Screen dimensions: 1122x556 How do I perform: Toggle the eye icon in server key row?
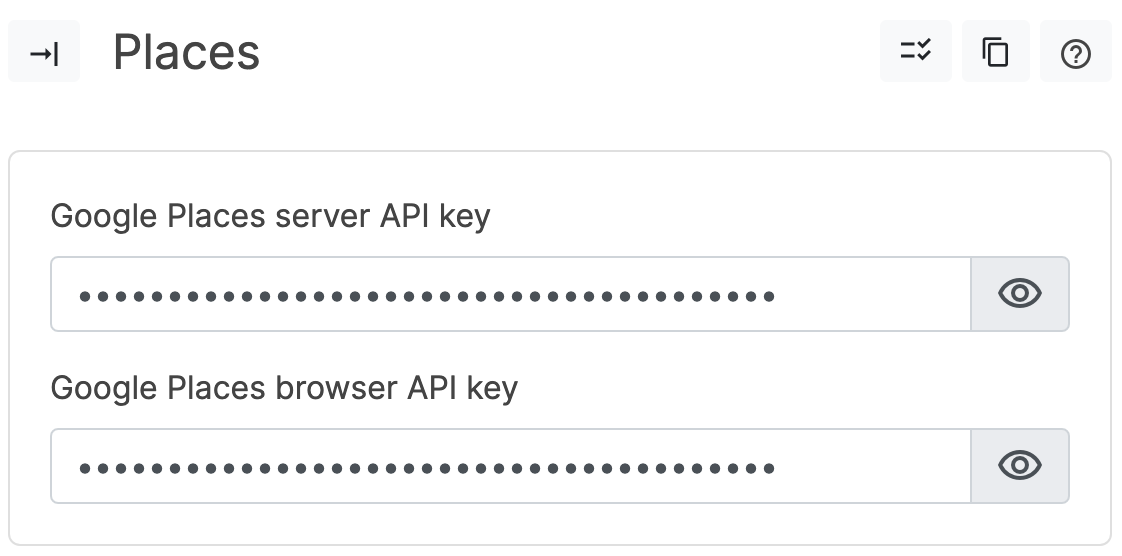point(1019,294)
